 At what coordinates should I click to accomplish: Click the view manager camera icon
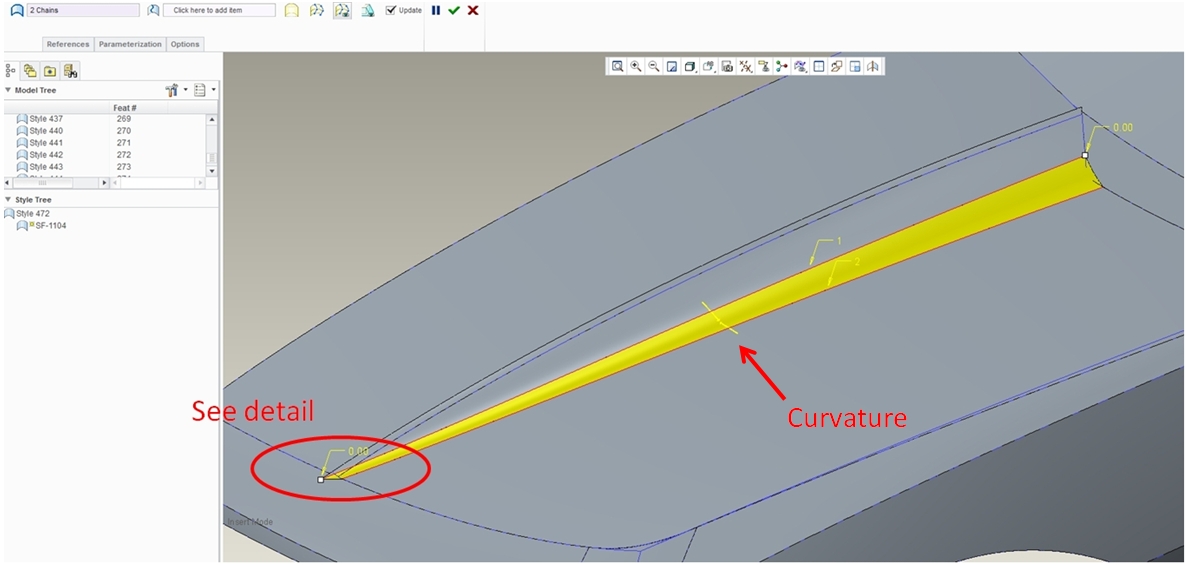(x=727, y=67)
